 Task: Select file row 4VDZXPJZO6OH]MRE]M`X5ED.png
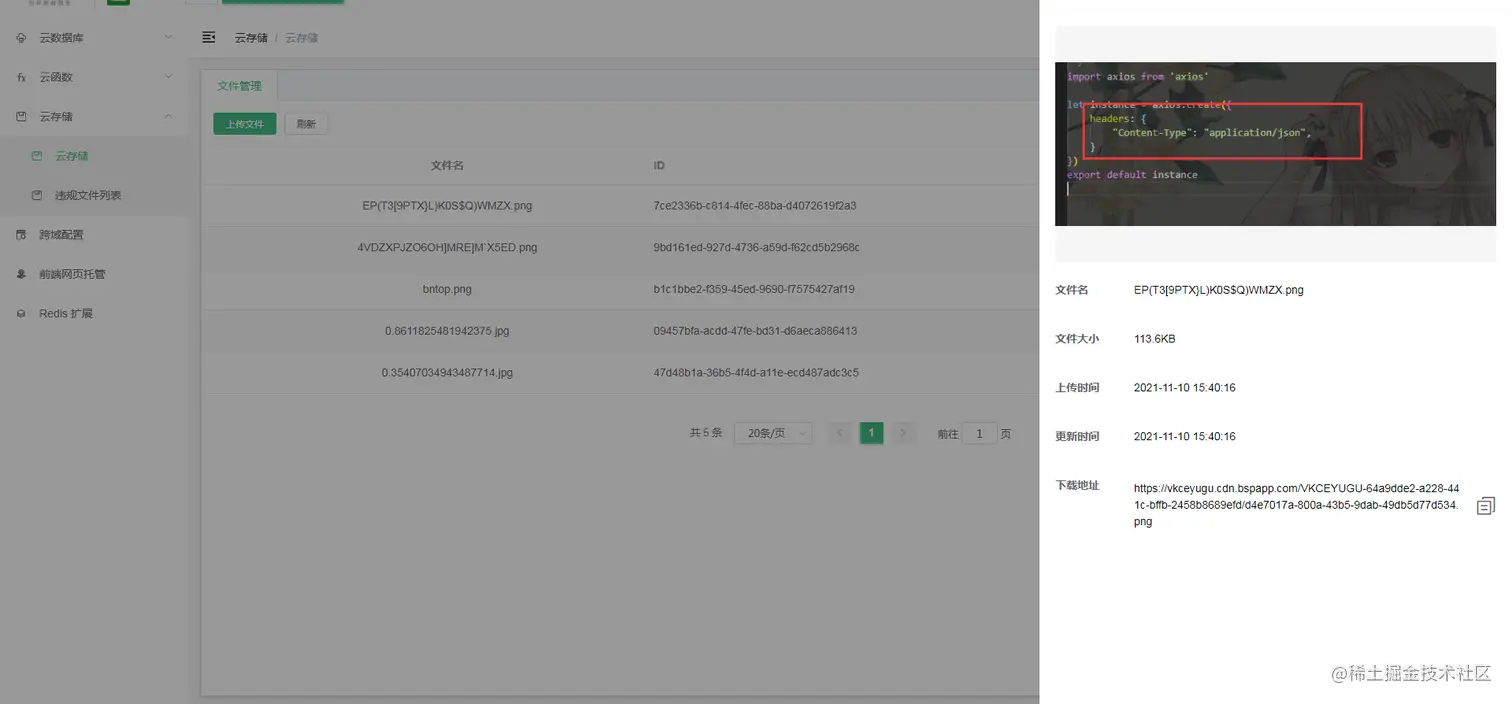tap(620, 247)
